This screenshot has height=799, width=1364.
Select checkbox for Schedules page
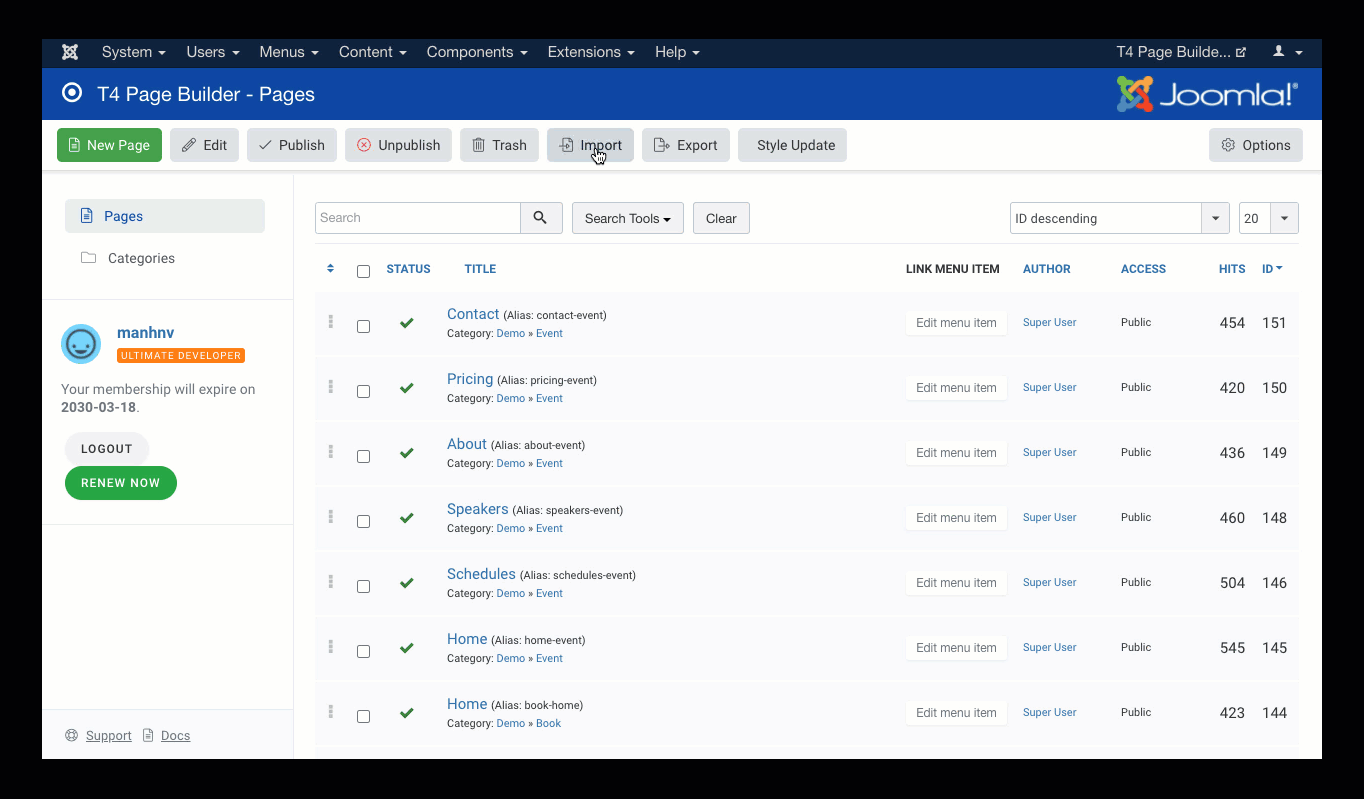click(x=363, y=586)
